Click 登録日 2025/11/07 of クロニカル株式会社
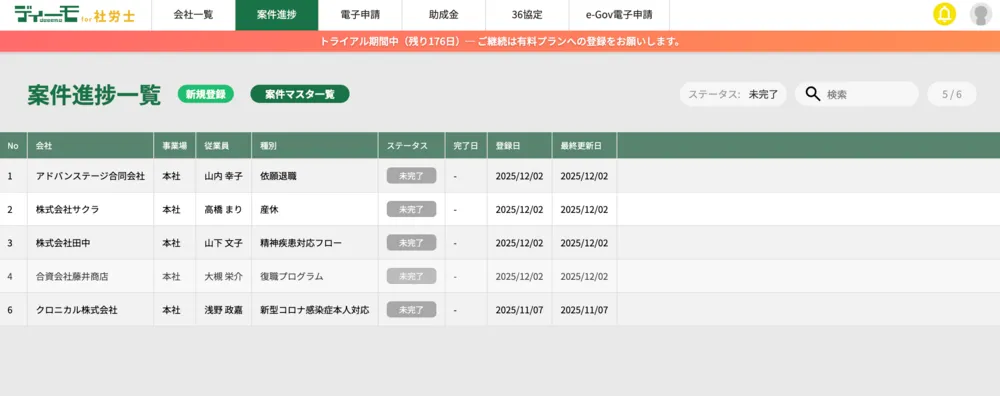Image resolution: width=1000 pixels, height=396 pixels. coord(519,310)
